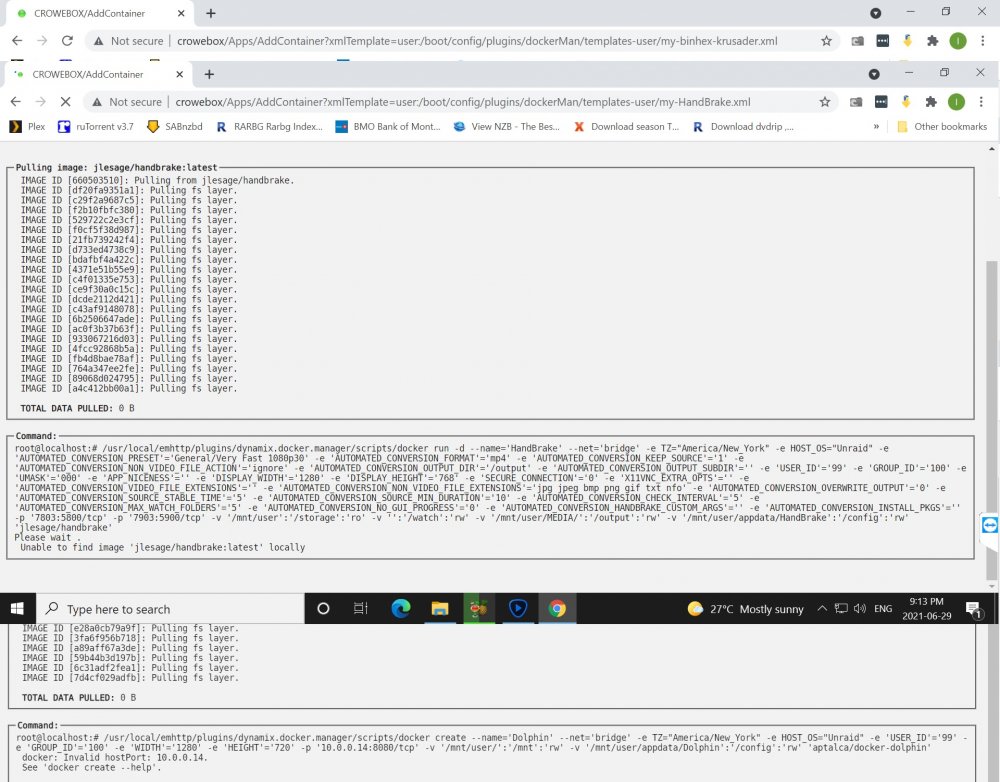Open the blue play-shield taskbar app
Image resolution: width=1000 pixels, height=782 pixels.
point(518,609)
